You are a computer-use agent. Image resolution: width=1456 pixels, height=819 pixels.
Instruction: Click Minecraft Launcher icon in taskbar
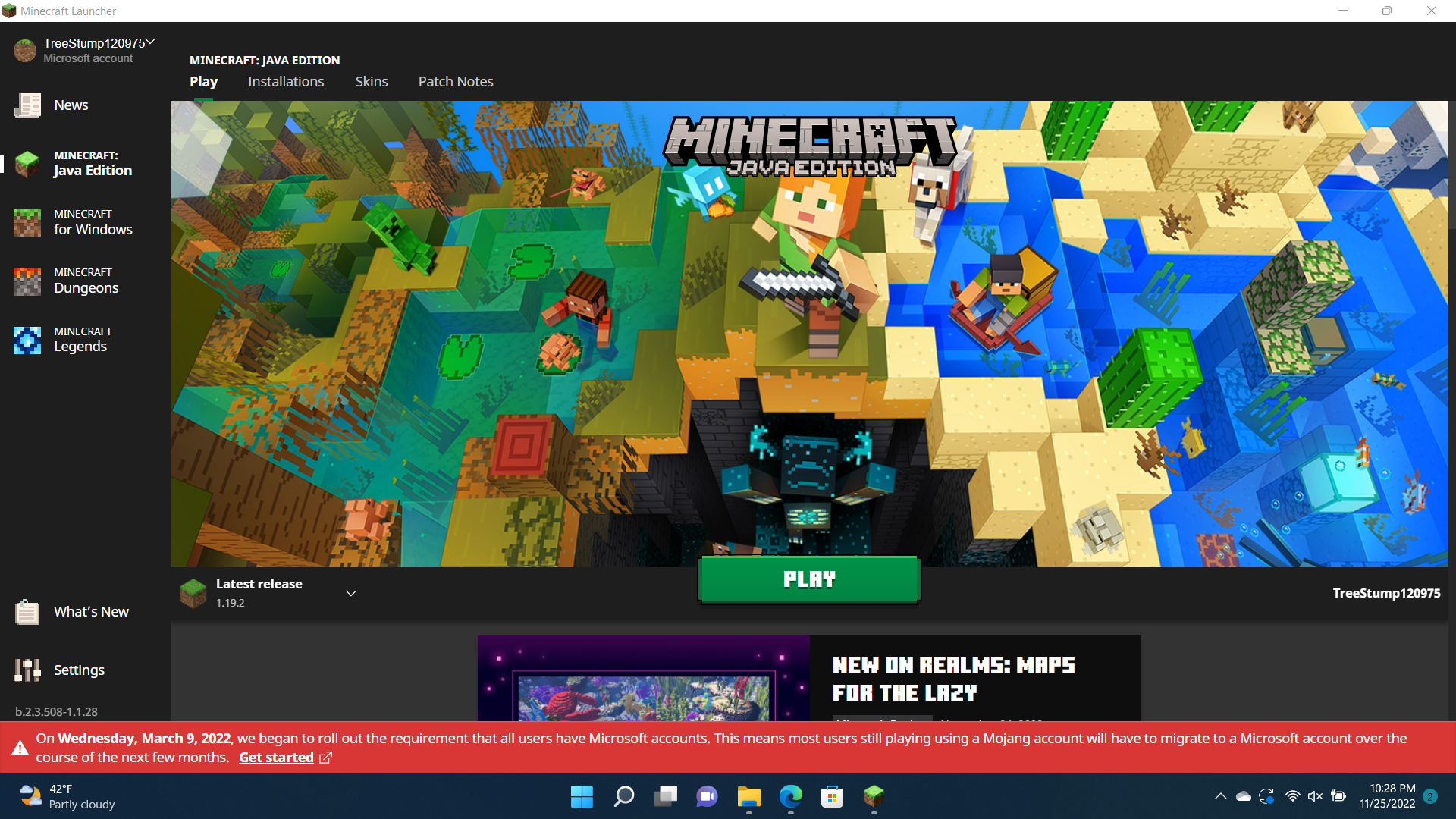874,796
